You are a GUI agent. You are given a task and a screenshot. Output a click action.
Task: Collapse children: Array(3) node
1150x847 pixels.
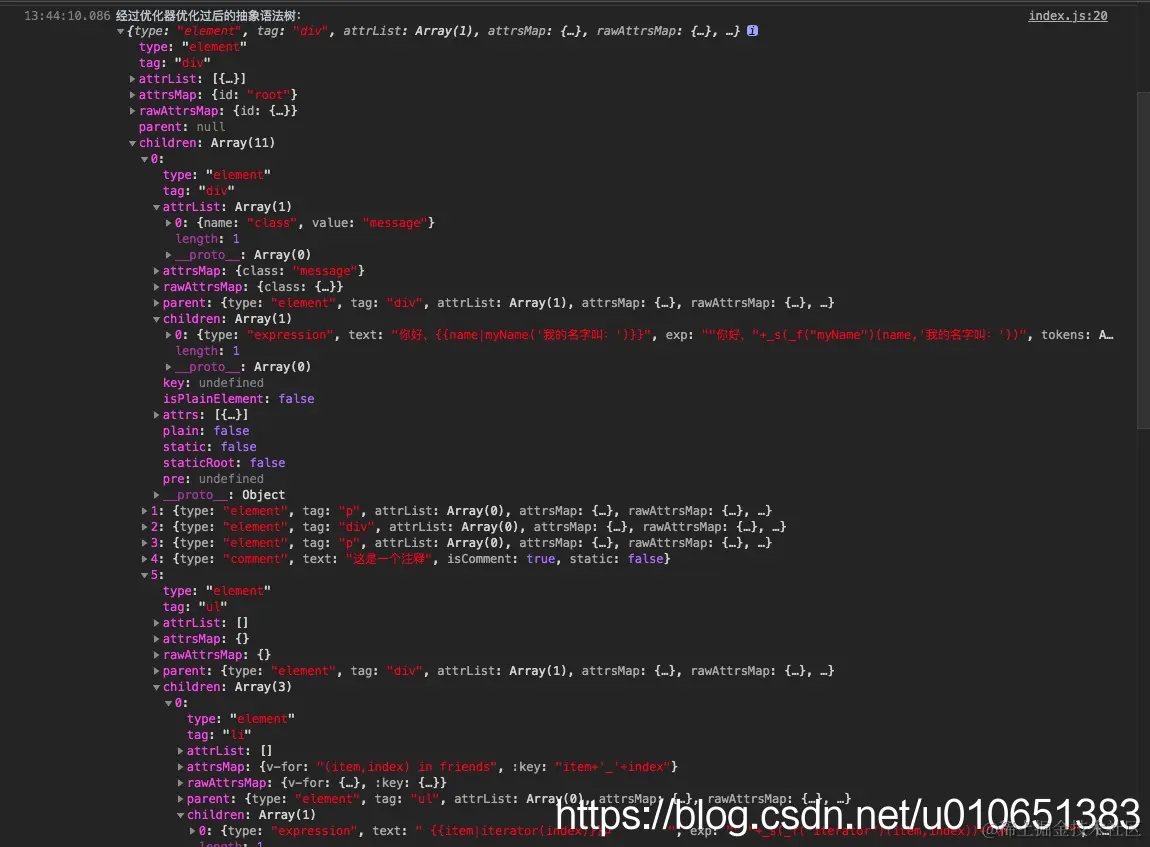156,687
